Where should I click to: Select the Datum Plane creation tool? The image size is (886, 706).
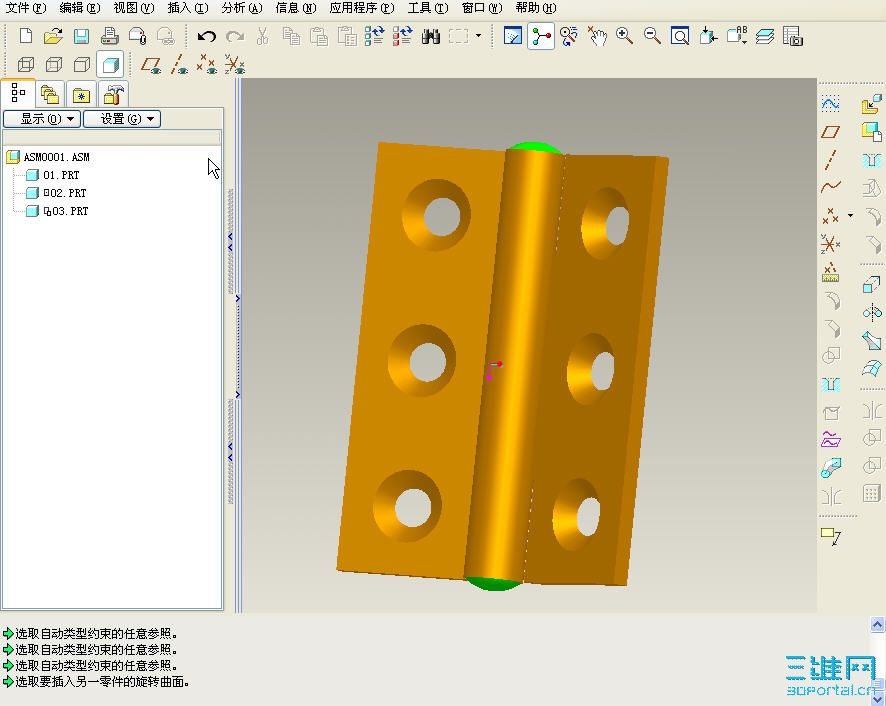point(830,132)
